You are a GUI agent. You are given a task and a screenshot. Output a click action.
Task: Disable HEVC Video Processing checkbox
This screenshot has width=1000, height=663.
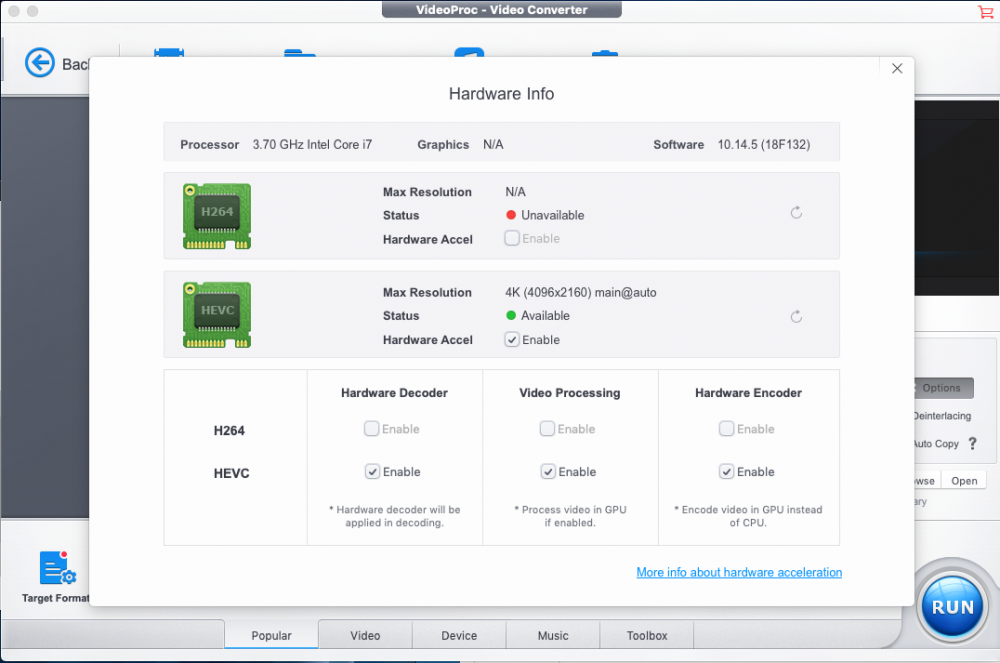coord(547,472)
